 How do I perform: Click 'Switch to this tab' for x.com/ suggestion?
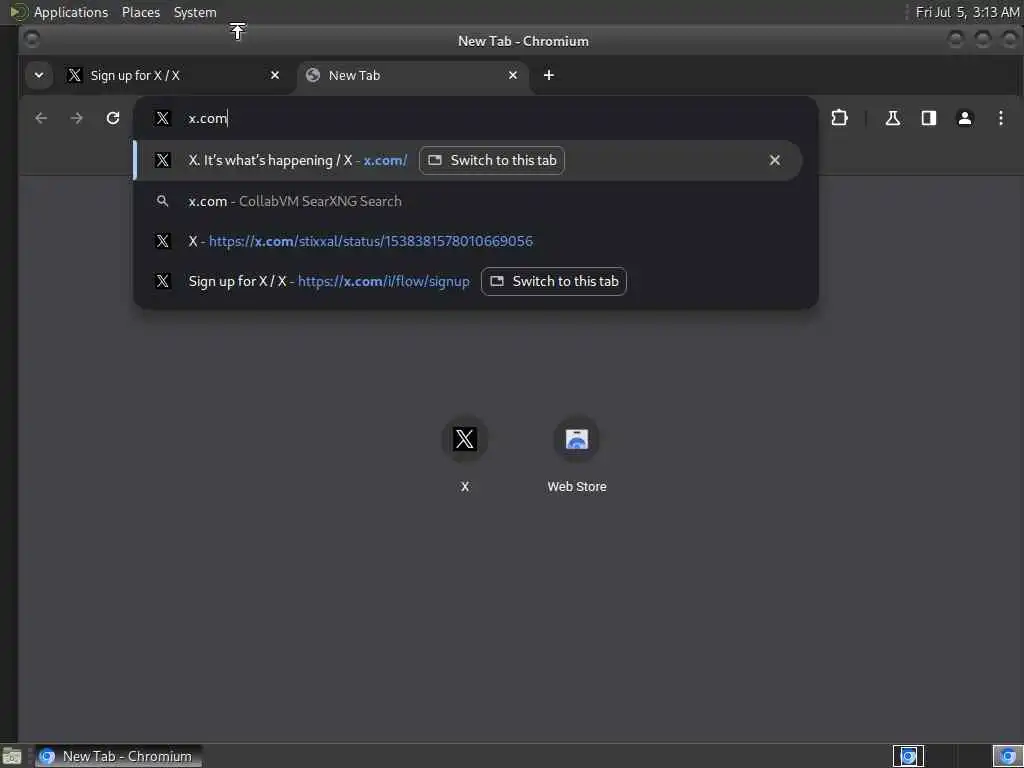coord(492,161)
